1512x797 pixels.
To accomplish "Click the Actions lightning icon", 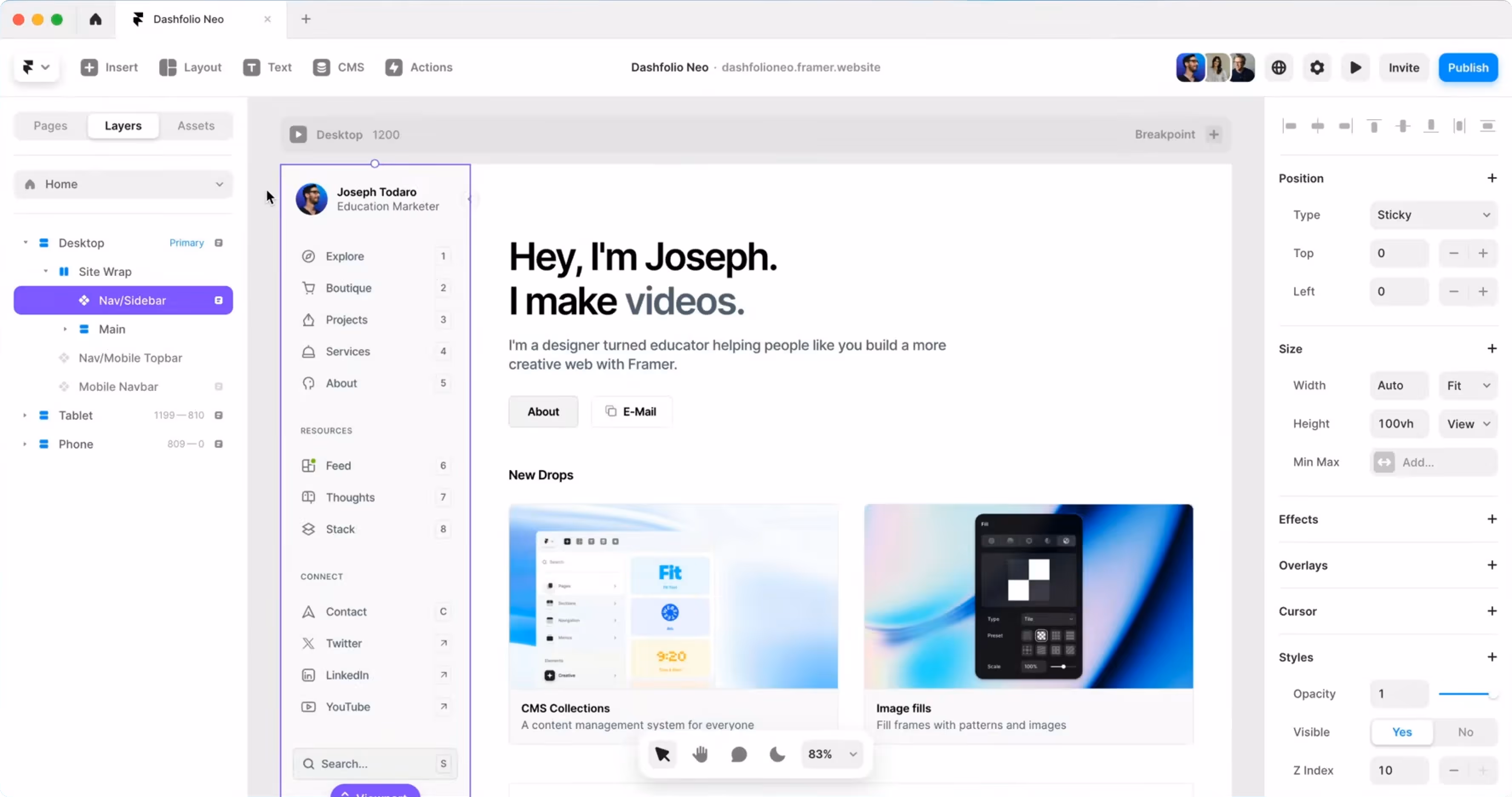I will [394, 68].
